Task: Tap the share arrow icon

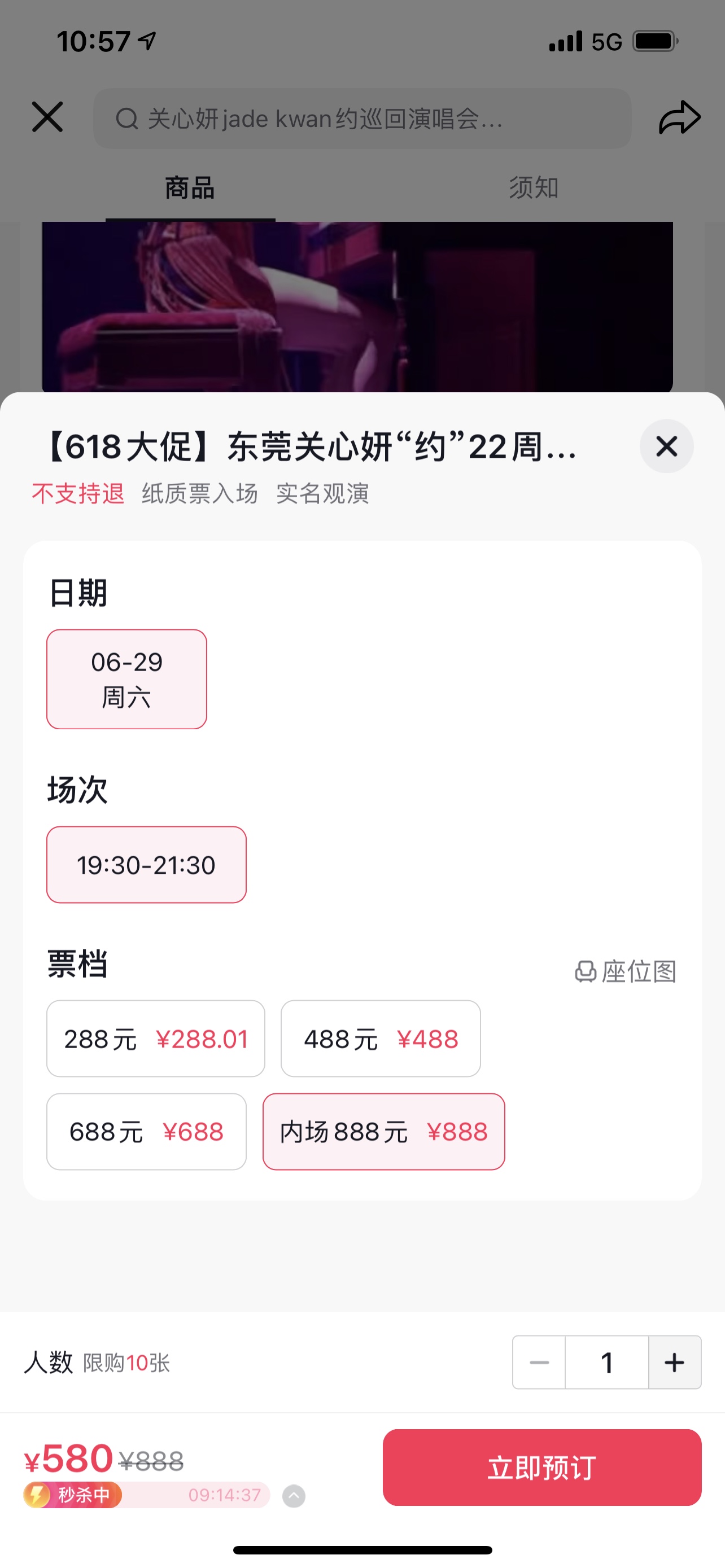Action: click(x=679, y=117)
